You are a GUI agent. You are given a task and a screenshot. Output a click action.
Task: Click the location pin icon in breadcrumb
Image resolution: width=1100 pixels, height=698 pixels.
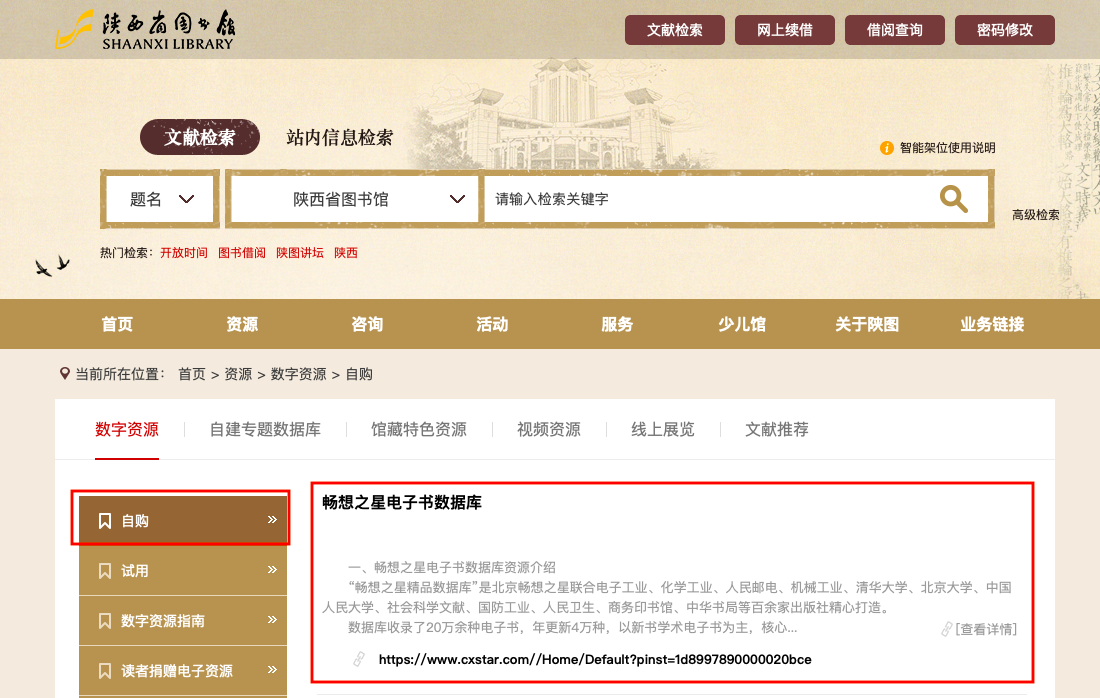pos(65,374)
